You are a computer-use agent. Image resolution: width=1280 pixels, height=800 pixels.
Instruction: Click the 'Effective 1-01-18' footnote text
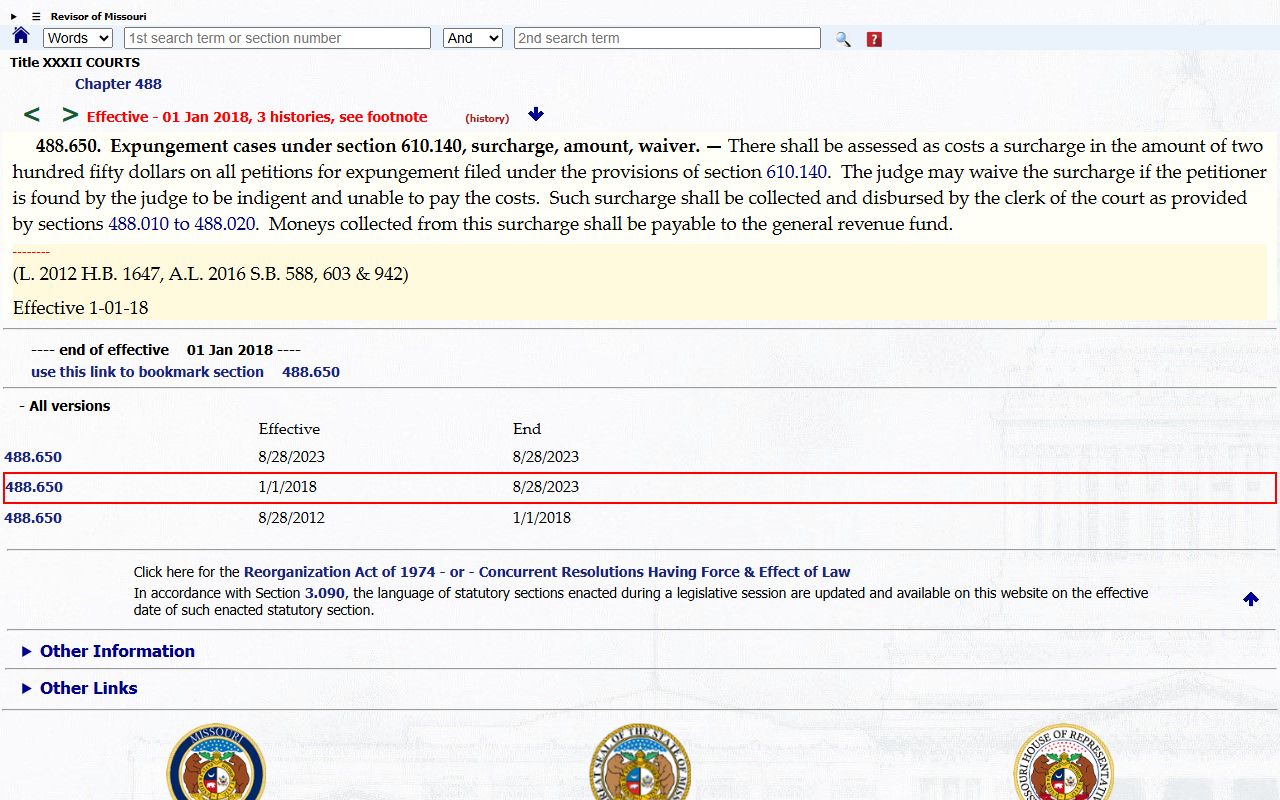81,308
